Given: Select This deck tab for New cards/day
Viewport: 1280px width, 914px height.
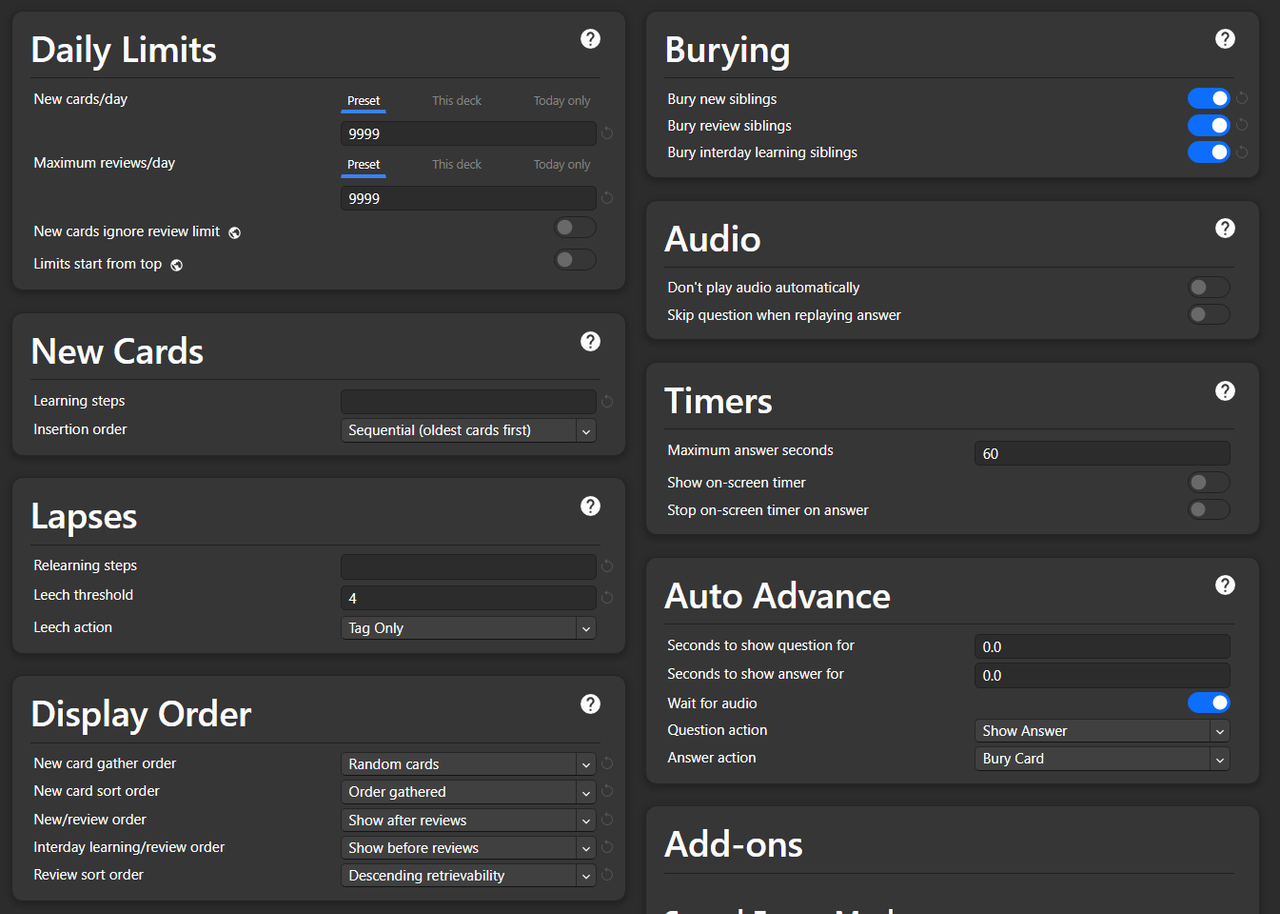Looking at the screenshot, I should [x=457, y=101].
